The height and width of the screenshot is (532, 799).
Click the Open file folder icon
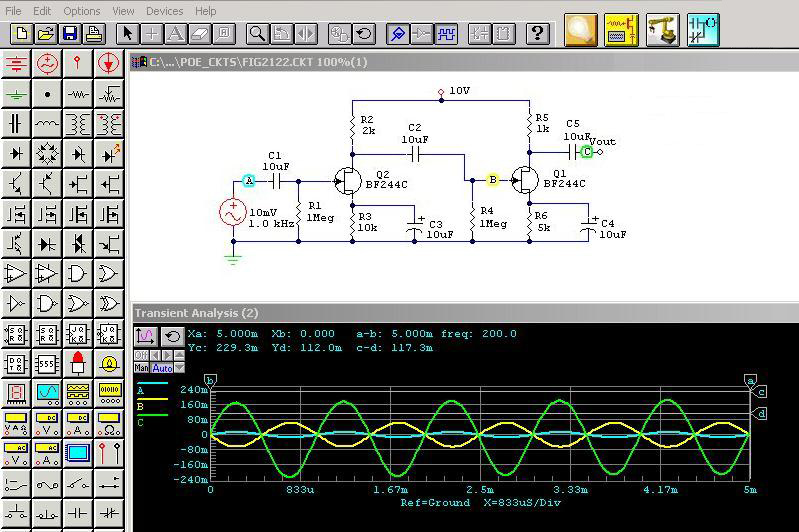pos(45,33)
